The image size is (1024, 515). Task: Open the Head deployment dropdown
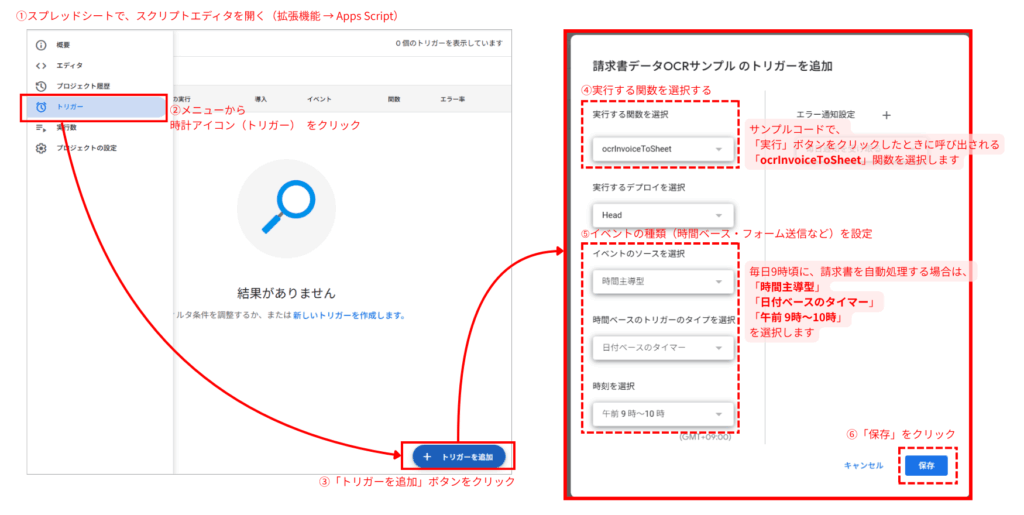click(662, 215)
